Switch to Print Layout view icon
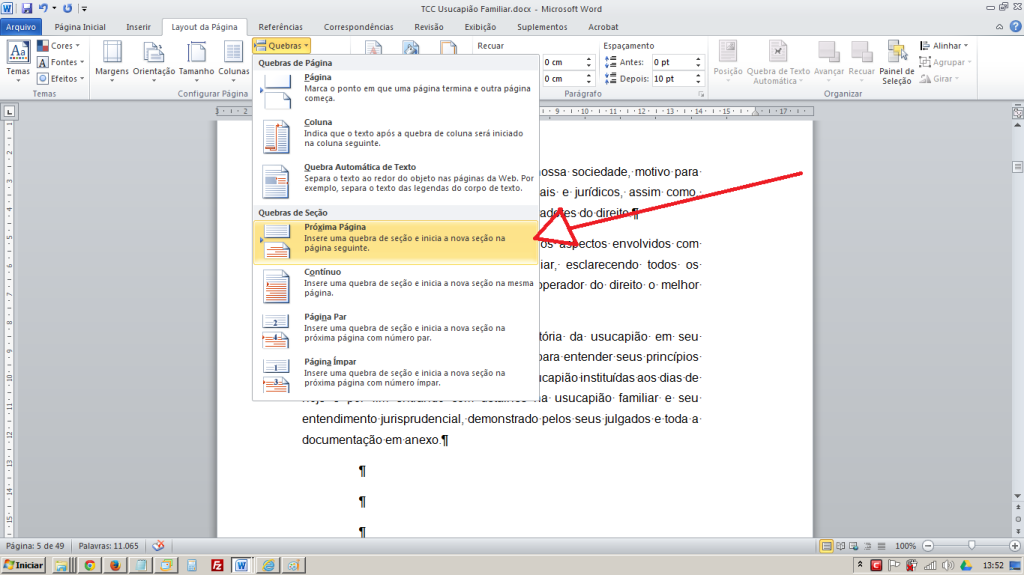Viewport: 1024px width, 575px height. click(x=826, y=546)
